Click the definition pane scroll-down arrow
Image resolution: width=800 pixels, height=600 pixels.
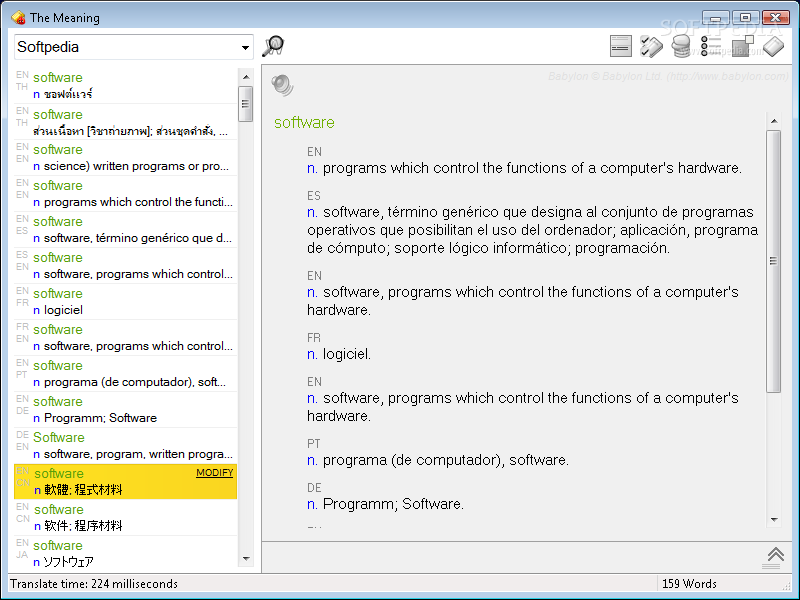pyautogui.click(x=774, y=520)
